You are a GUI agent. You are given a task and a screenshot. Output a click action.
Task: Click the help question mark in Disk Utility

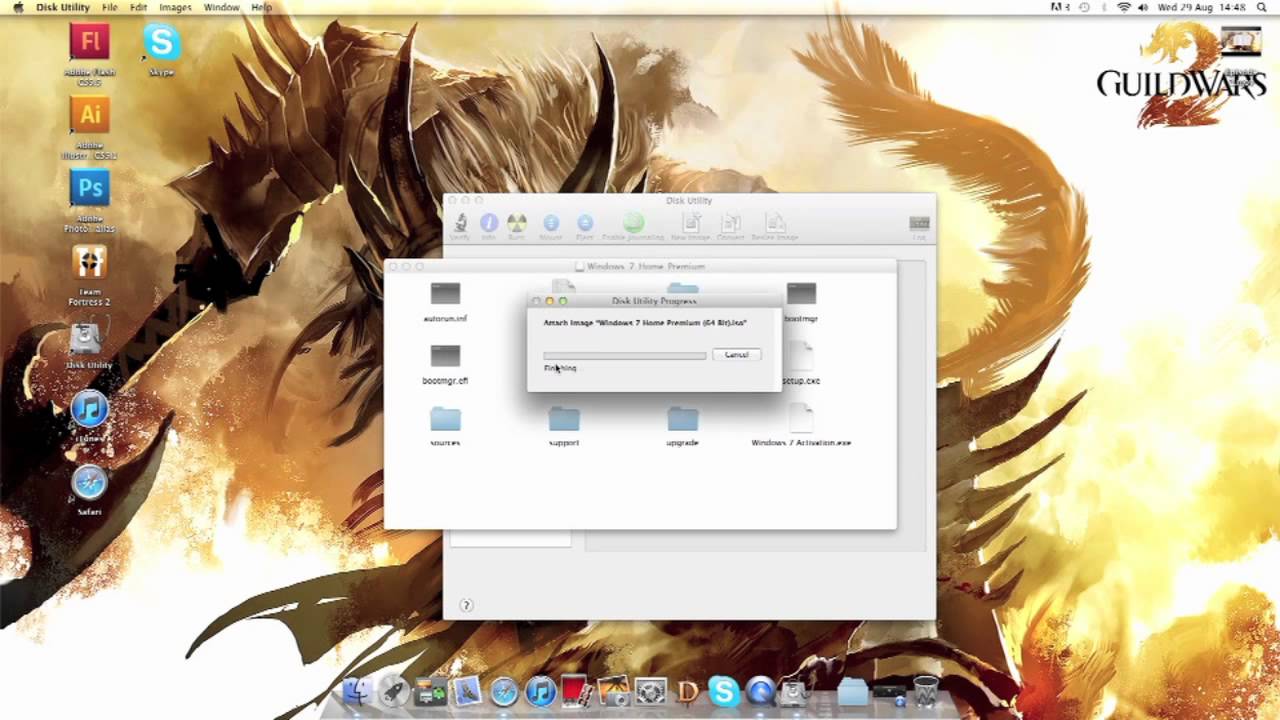click(x=465, y=605)
